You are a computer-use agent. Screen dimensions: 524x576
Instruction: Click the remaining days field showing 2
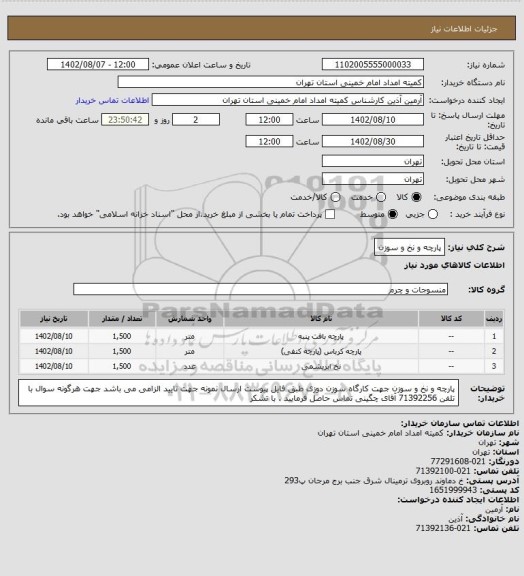(196, 120)
